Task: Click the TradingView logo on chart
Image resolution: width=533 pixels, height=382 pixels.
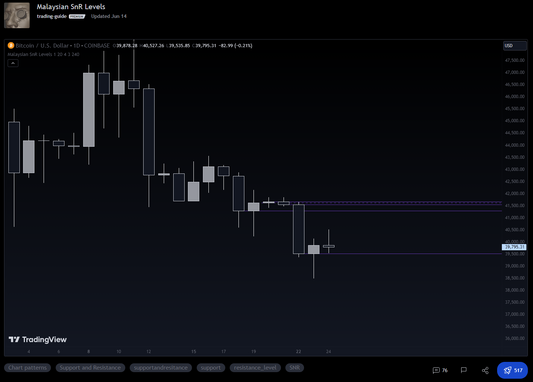Action: 38,340
